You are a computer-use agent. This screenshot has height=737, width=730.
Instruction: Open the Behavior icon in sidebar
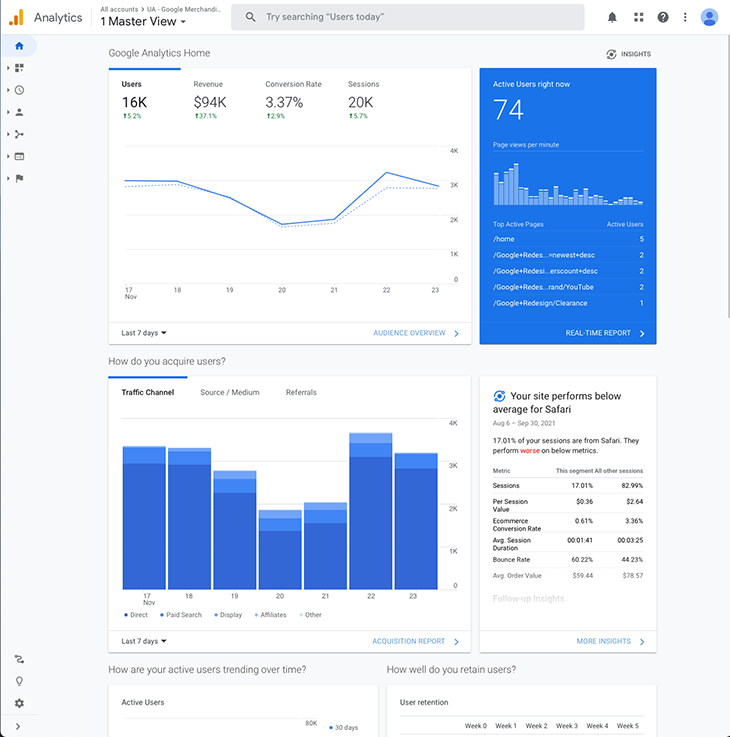point(19,157)
